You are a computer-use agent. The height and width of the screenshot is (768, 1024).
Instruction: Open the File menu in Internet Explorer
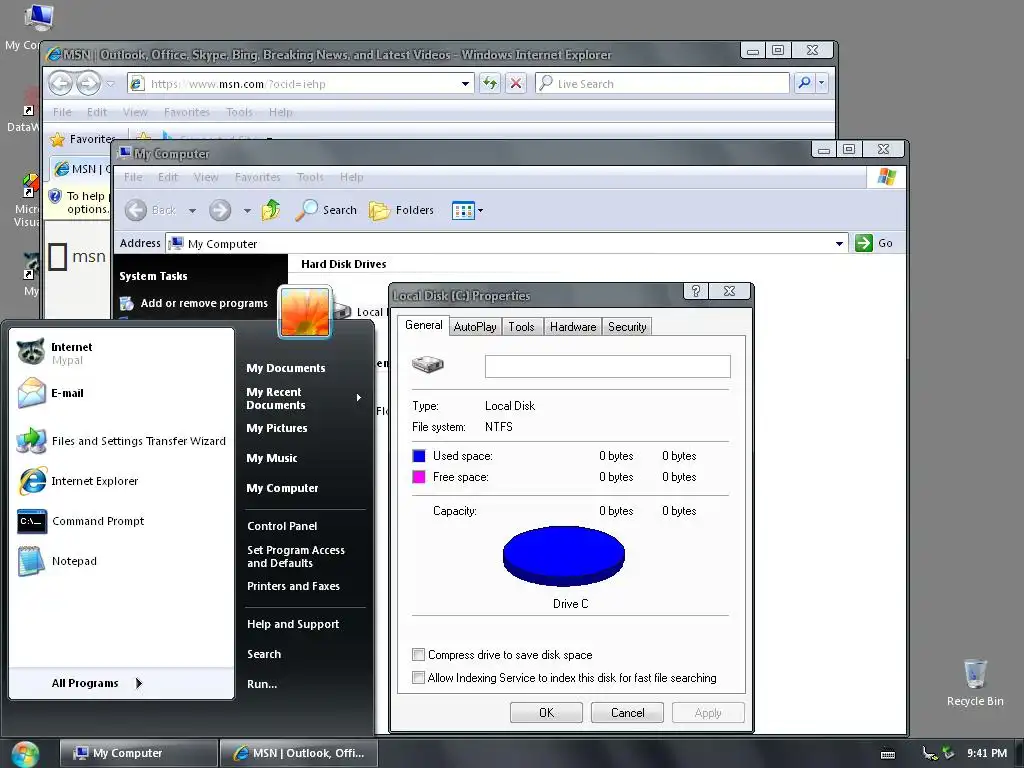[62, 112]
